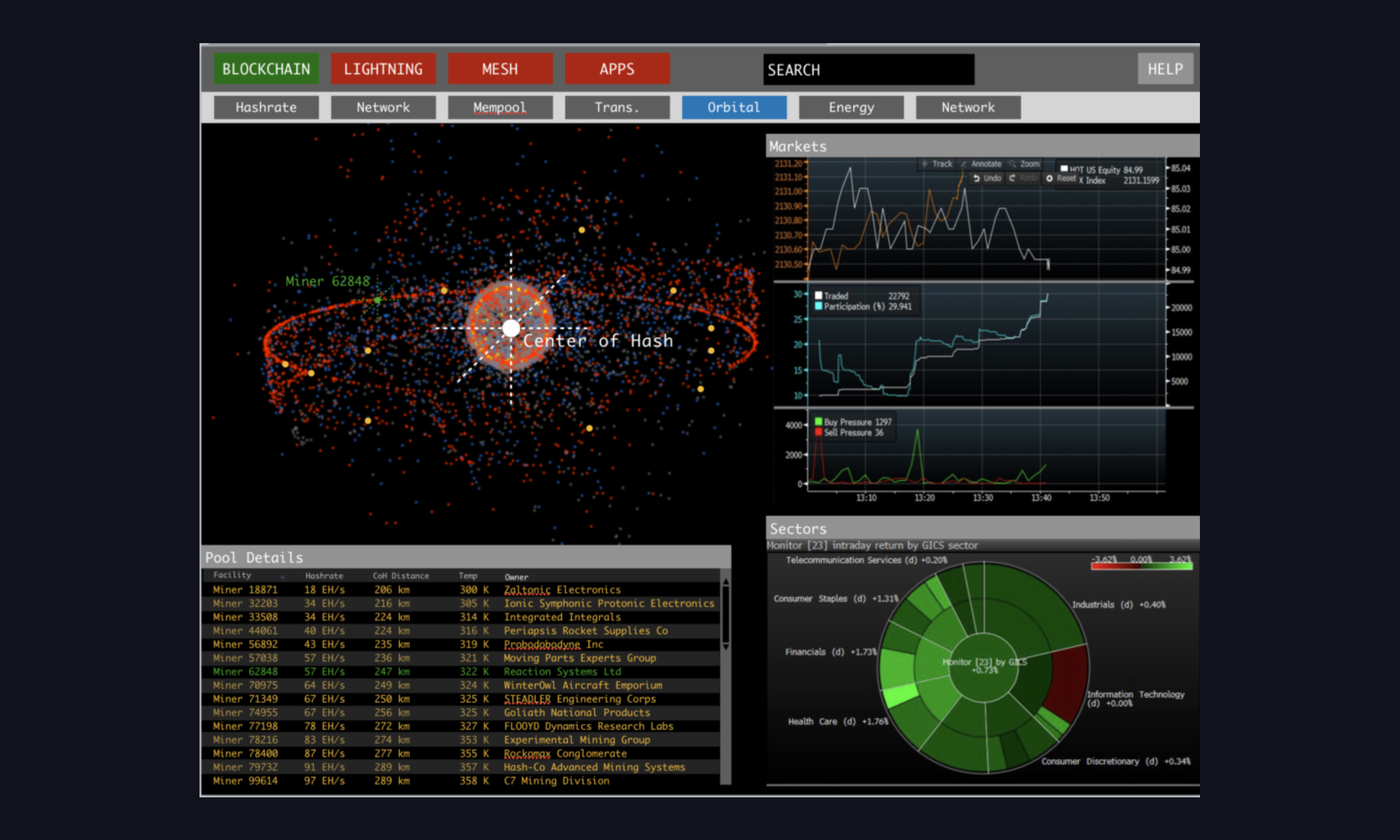Click into the SEARCH input field
1400x840 pixels.
pyautogui.click(x=869, y=70)
